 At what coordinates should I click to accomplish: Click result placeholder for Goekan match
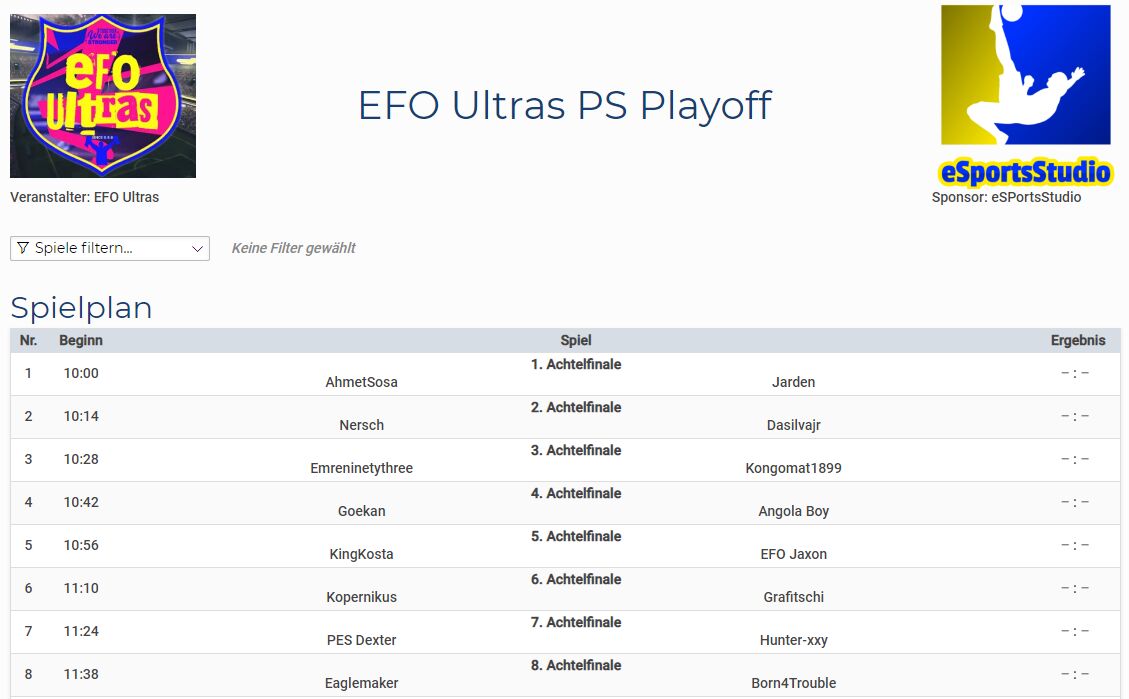1075,502
